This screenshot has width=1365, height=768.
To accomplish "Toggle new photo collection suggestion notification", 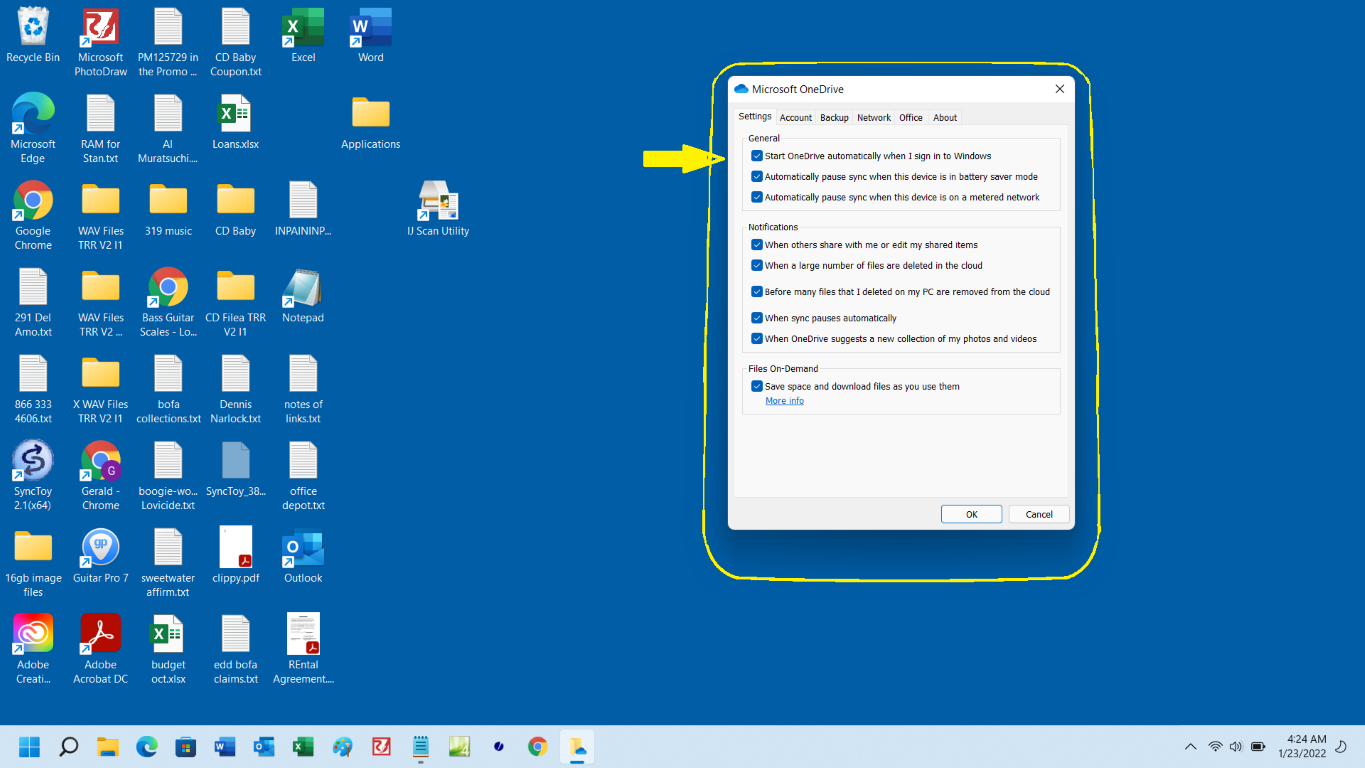I will click(757, 339).
